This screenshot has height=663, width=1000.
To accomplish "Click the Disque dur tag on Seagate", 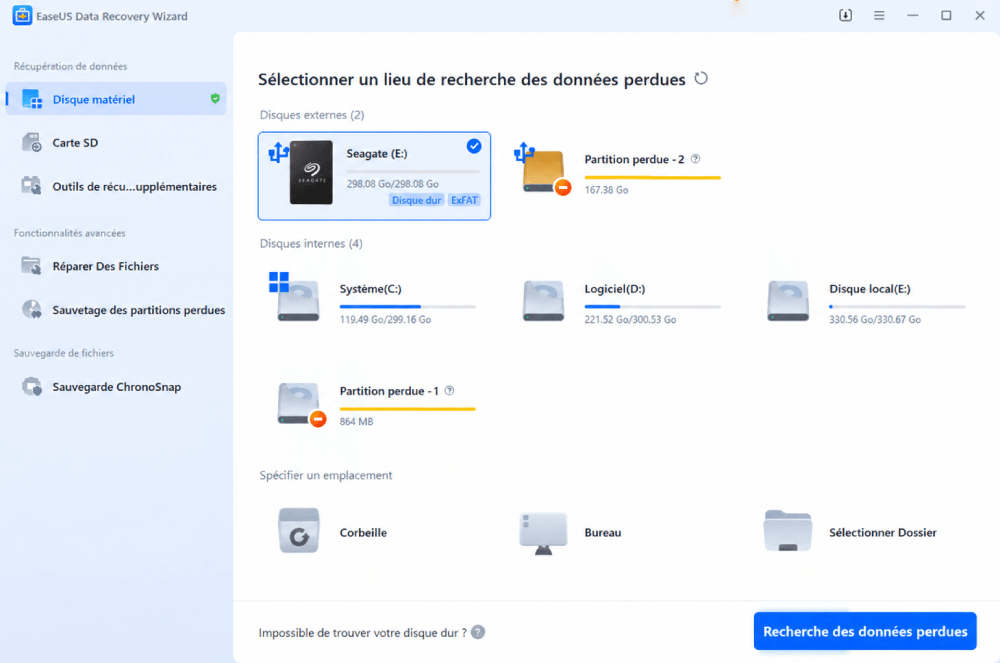I will [x=416, y=200].
